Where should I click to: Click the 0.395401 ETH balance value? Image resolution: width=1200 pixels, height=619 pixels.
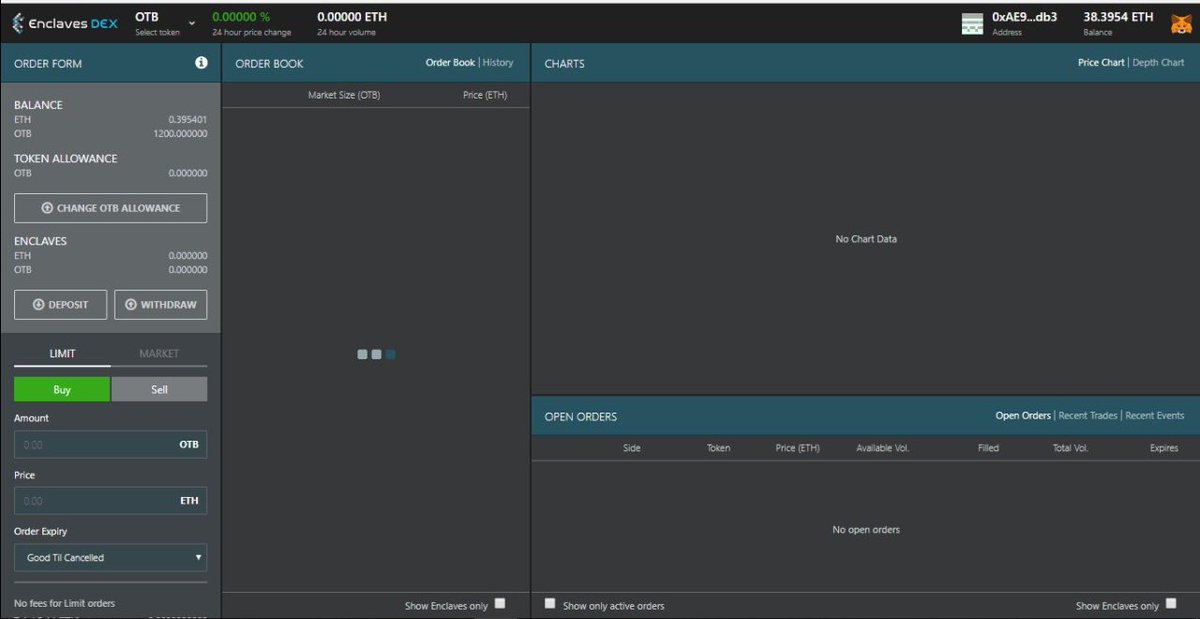point(188,119)
